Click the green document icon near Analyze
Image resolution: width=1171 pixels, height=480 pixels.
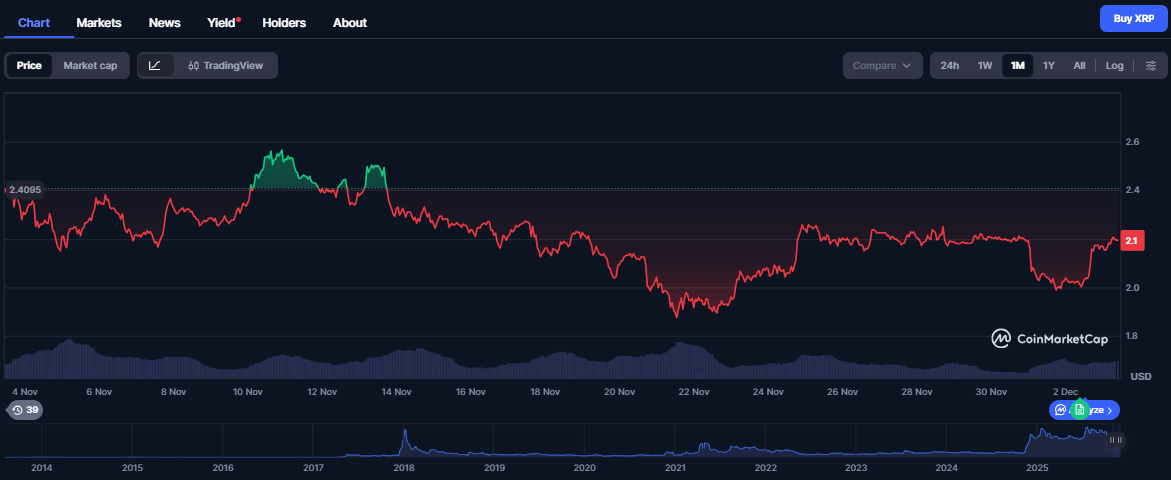click(x=1079, y=410)
